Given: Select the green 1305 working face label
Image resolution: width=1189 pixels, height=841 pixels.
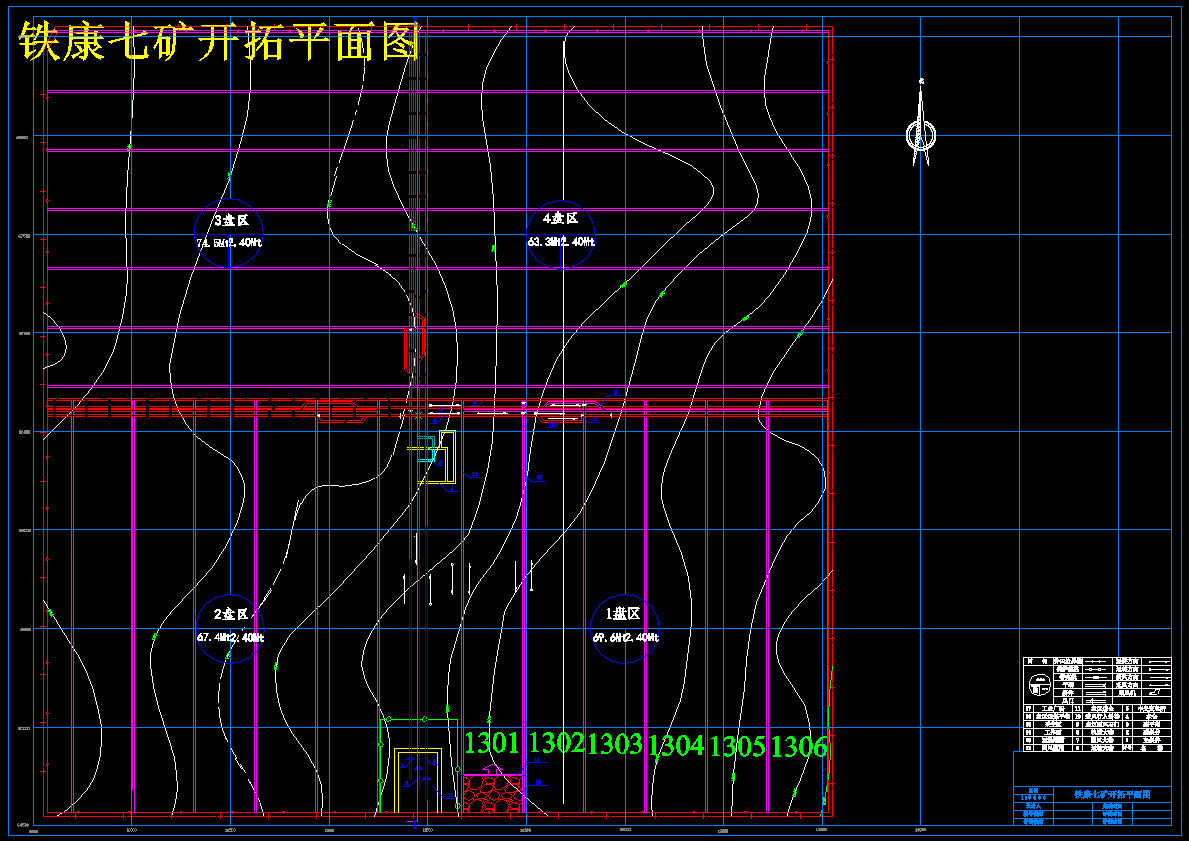Looking at the screenshot, I should click(737, 747).
